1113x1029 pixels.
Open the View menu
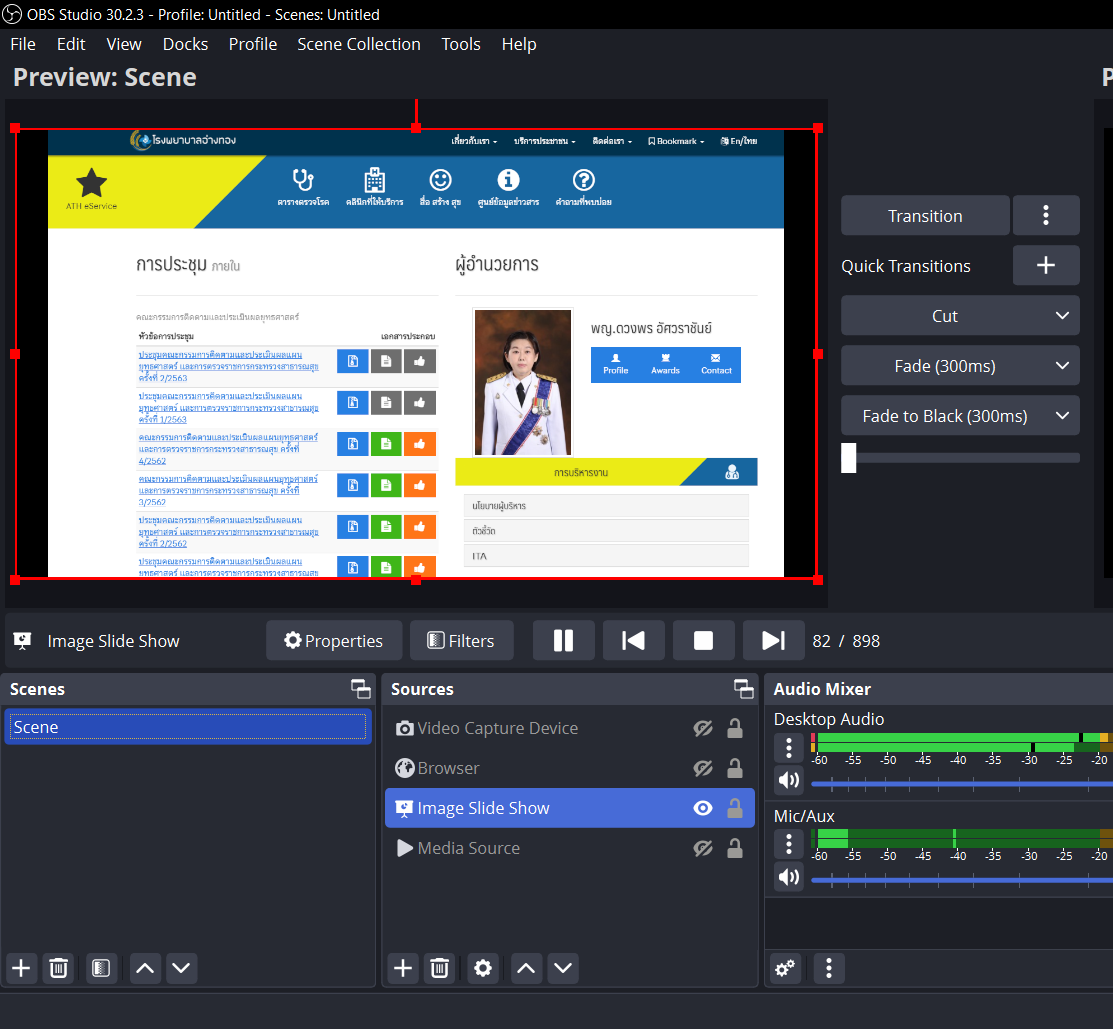(x=124, y=44)
